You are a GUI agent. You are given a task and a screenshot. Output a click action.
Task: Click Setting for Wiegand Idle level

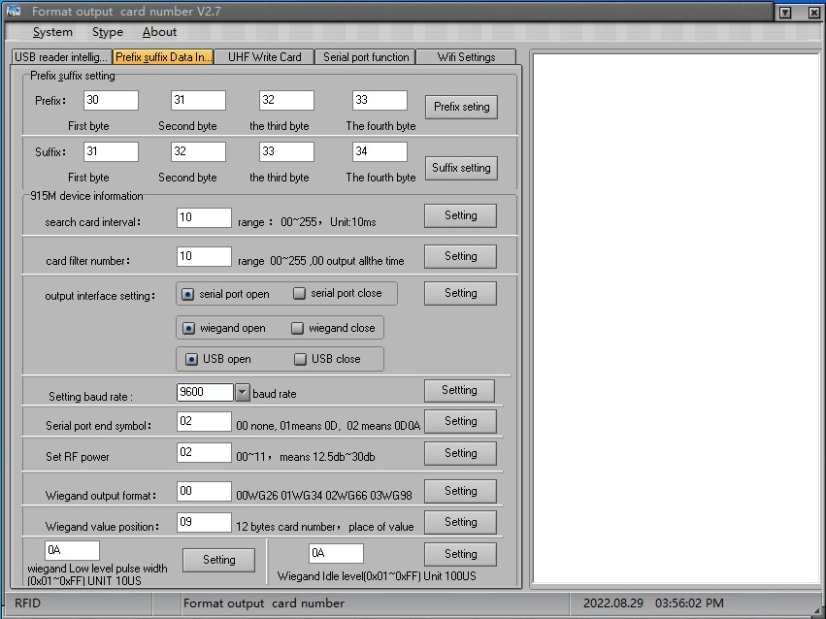459,553
